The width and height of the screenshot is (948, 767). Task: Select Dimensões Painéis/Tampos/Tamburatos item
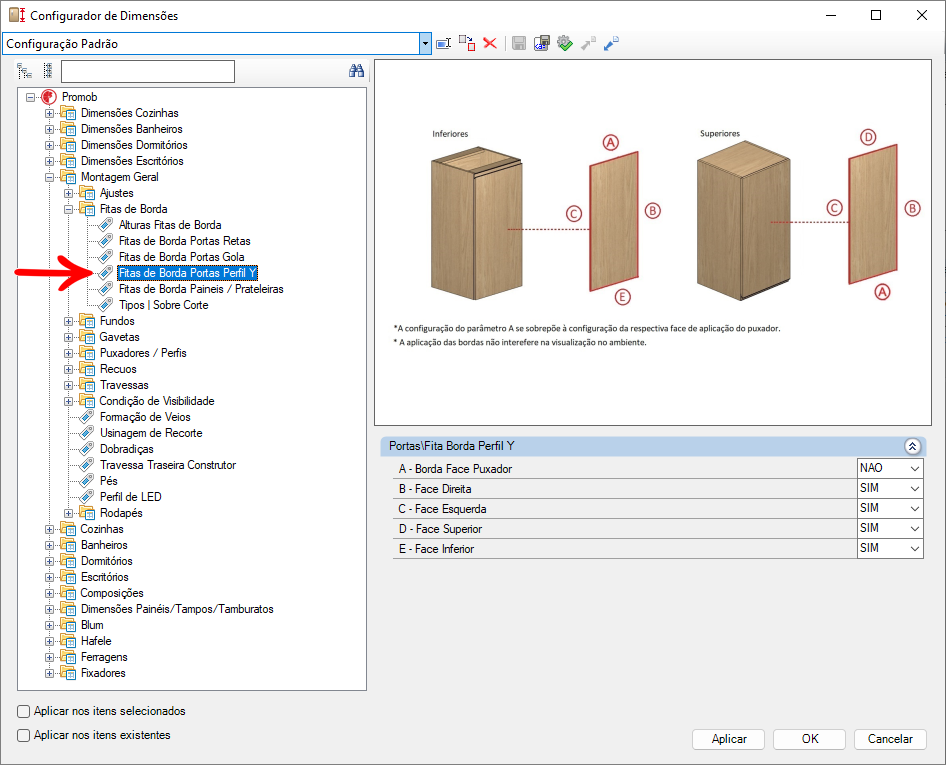coord(177,609)
